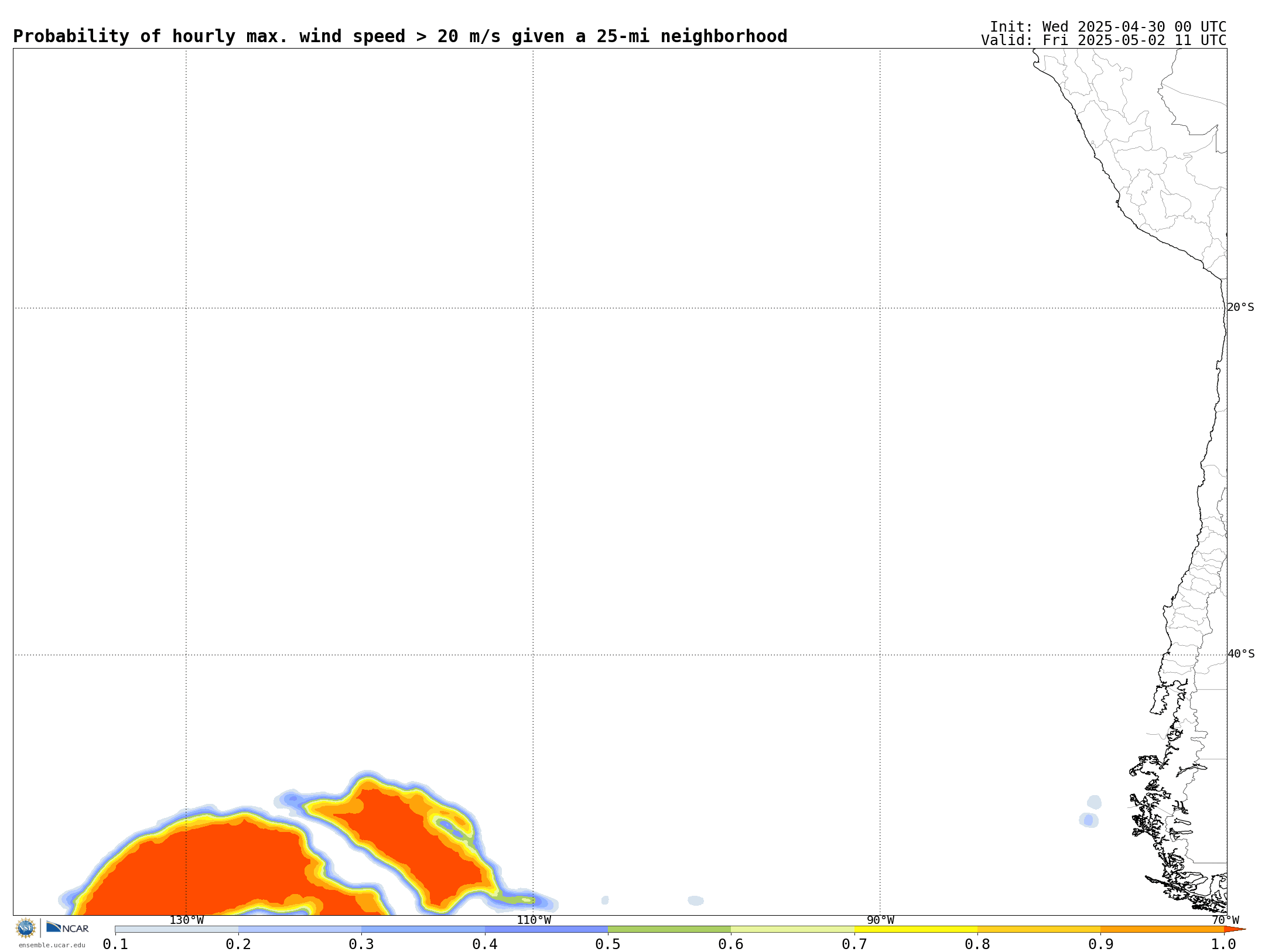Click the 70°W longitude label
This screenshot has width=1265, height=952.
1225,920
